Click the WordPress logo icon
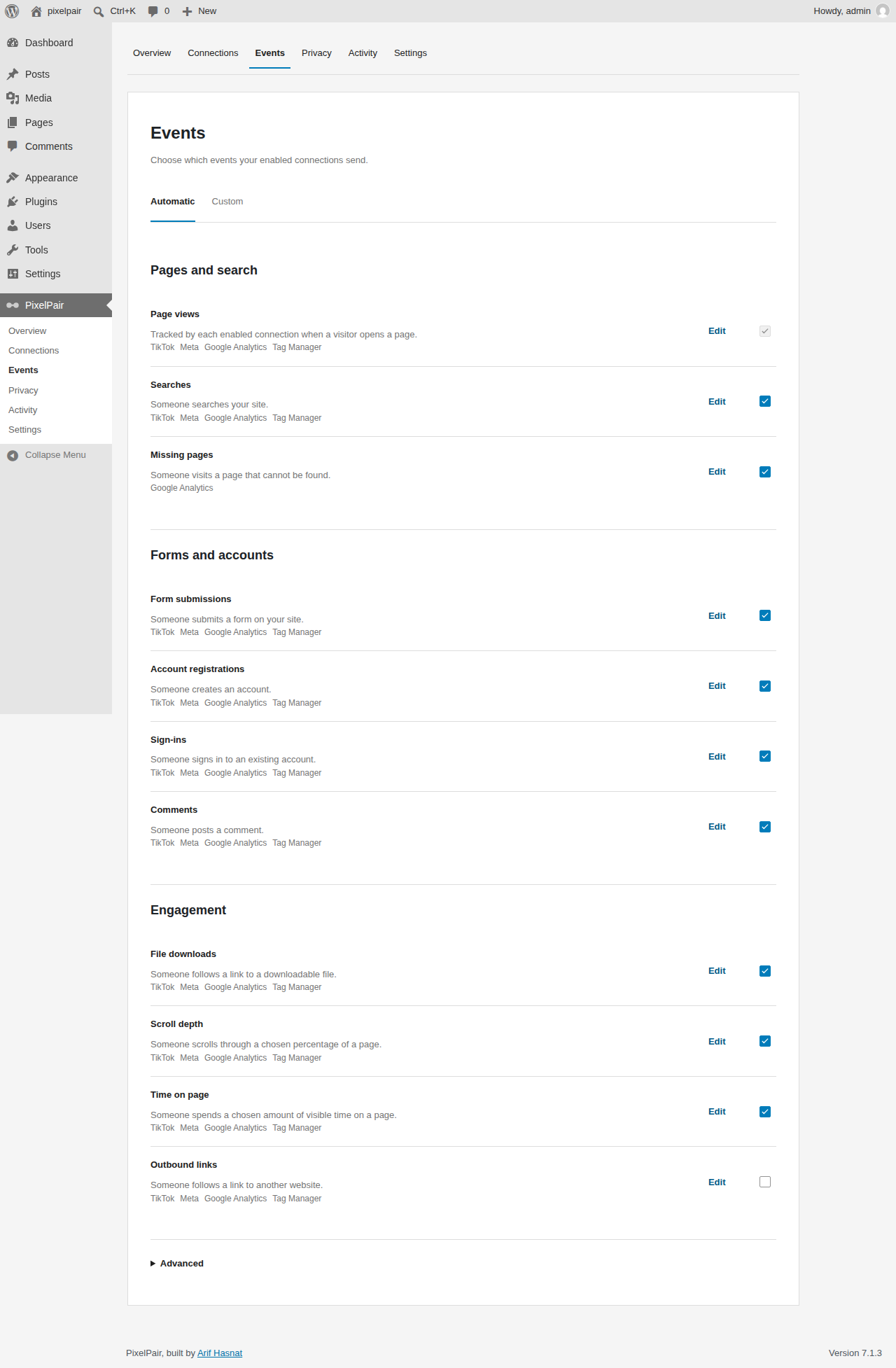 click(12, 11)
